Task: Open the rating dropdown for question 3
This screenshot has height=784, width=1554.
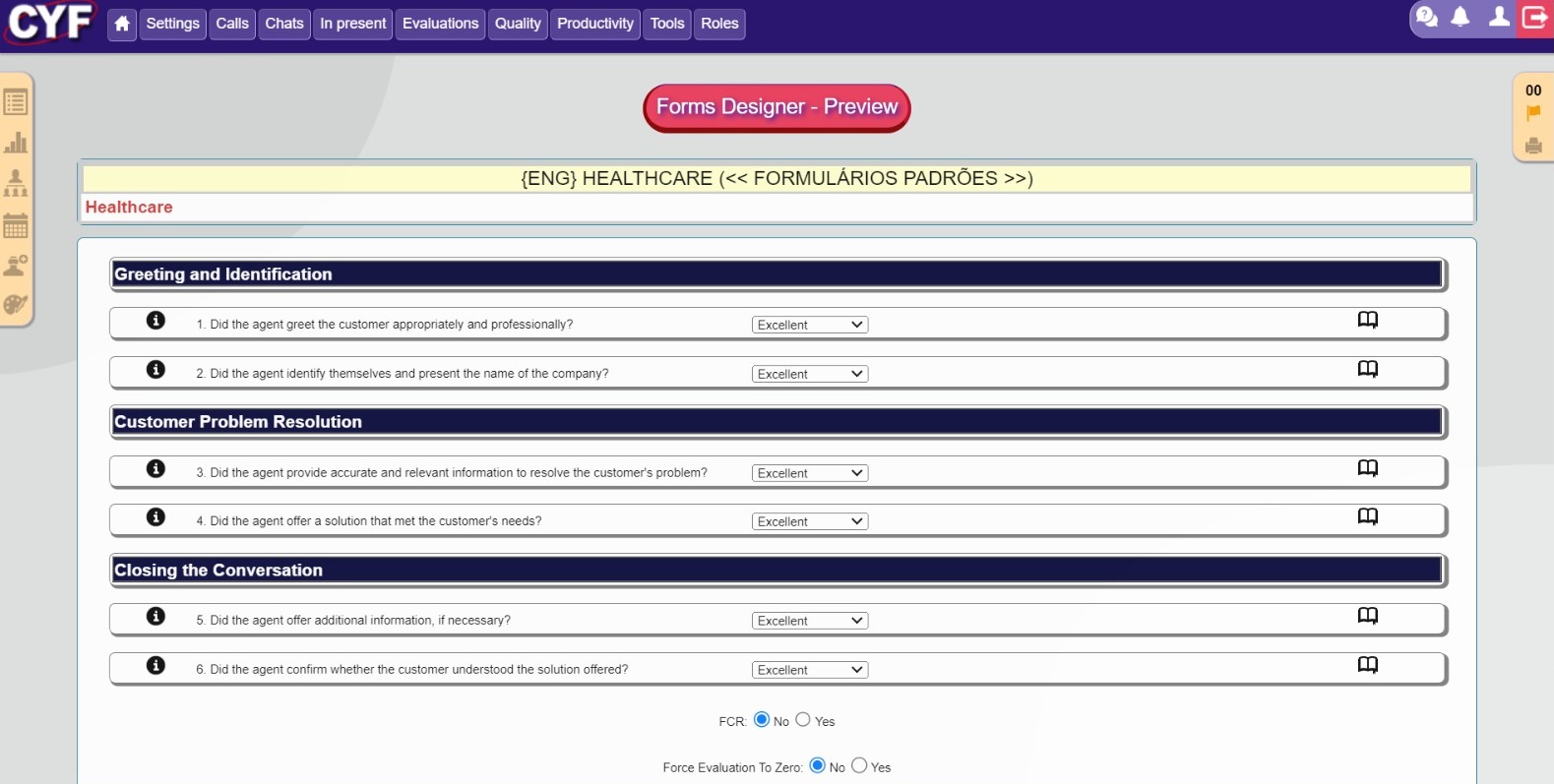Action: pos(810,474)
